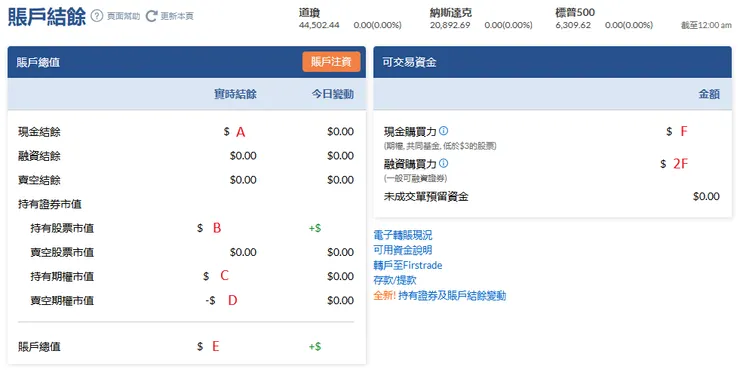740x373 pixels.
Task: Click the 現金結餘 row label
Action: click(x=39, y=132)
